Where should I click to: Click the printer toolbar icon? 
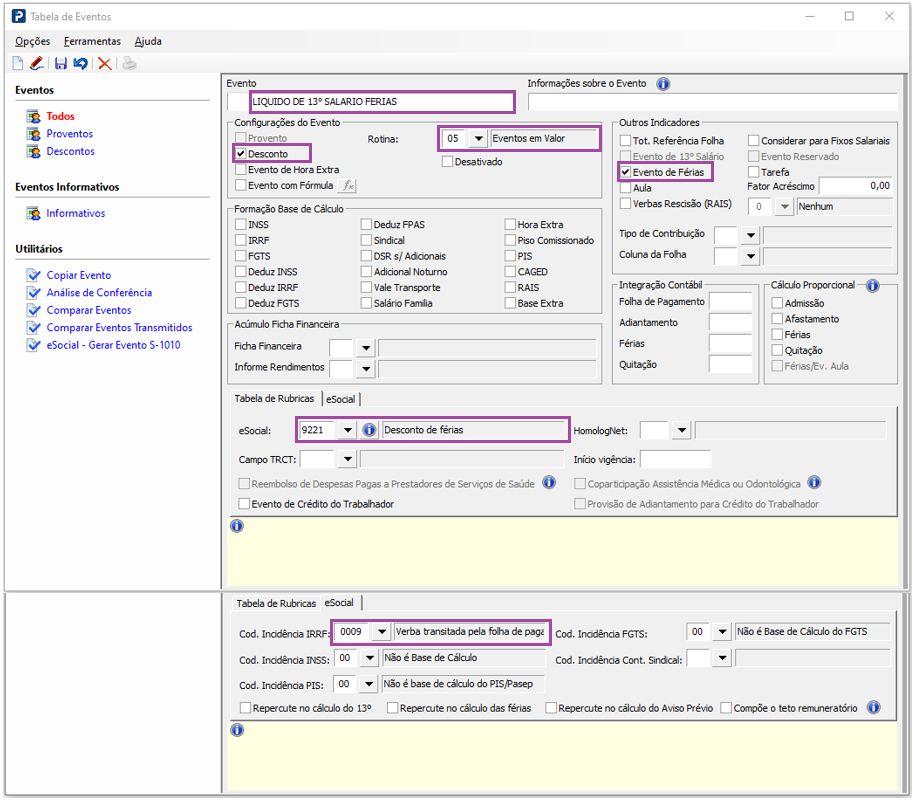click(129, 64)
